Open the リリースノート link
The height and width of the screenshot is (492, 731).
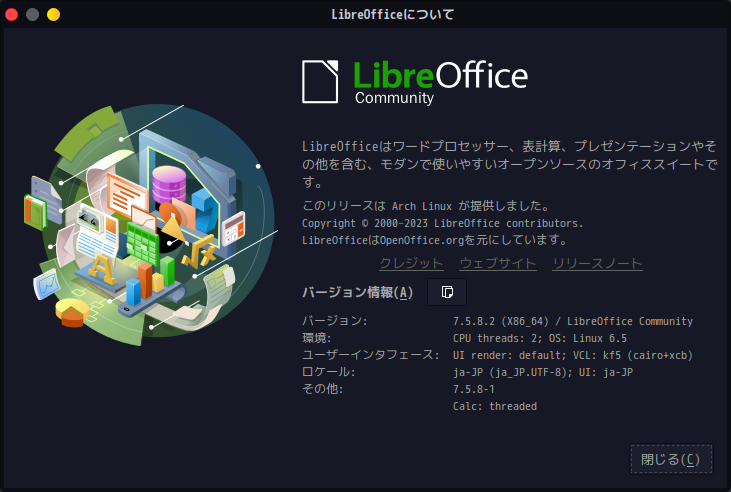(x=597, y=263)
